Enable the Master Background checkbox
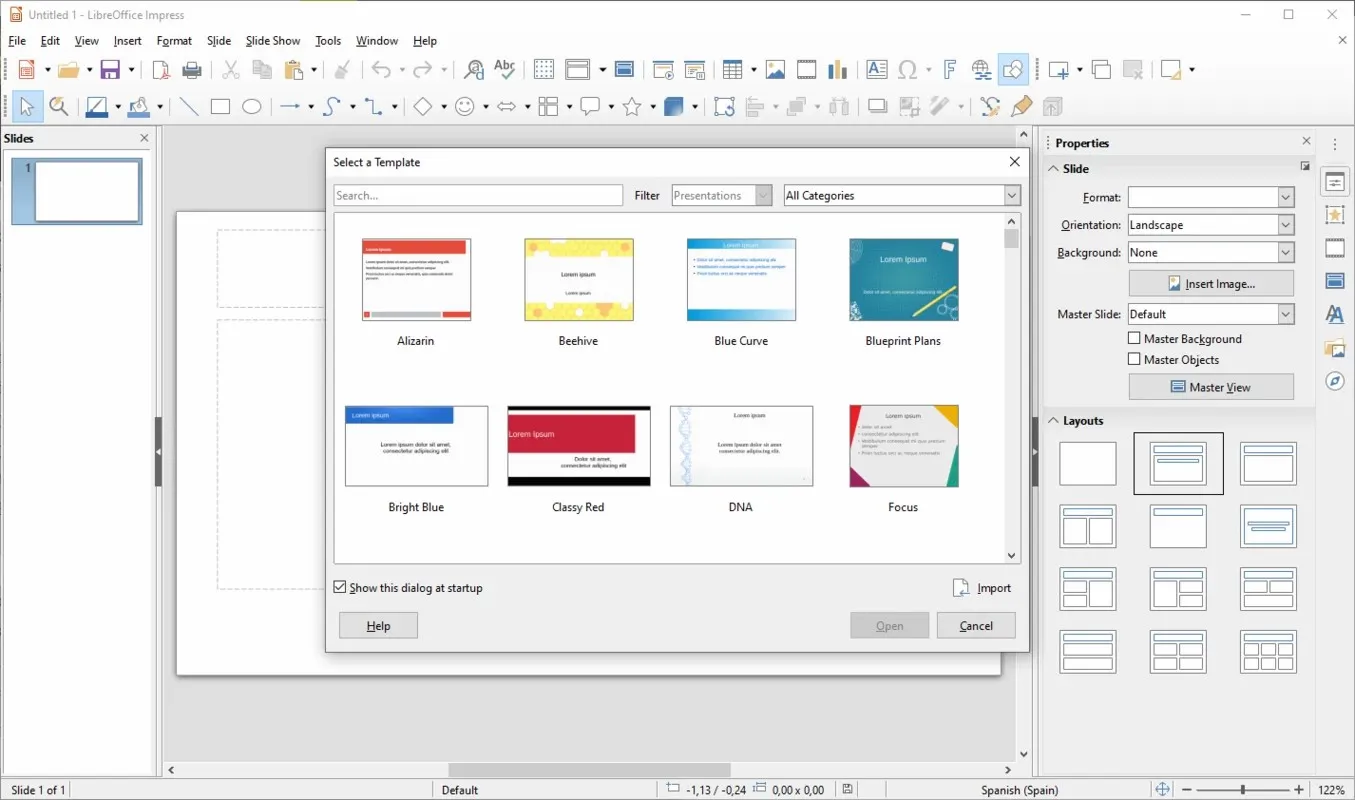Viewport: 1355px width, 800px height. (1134, 339)
